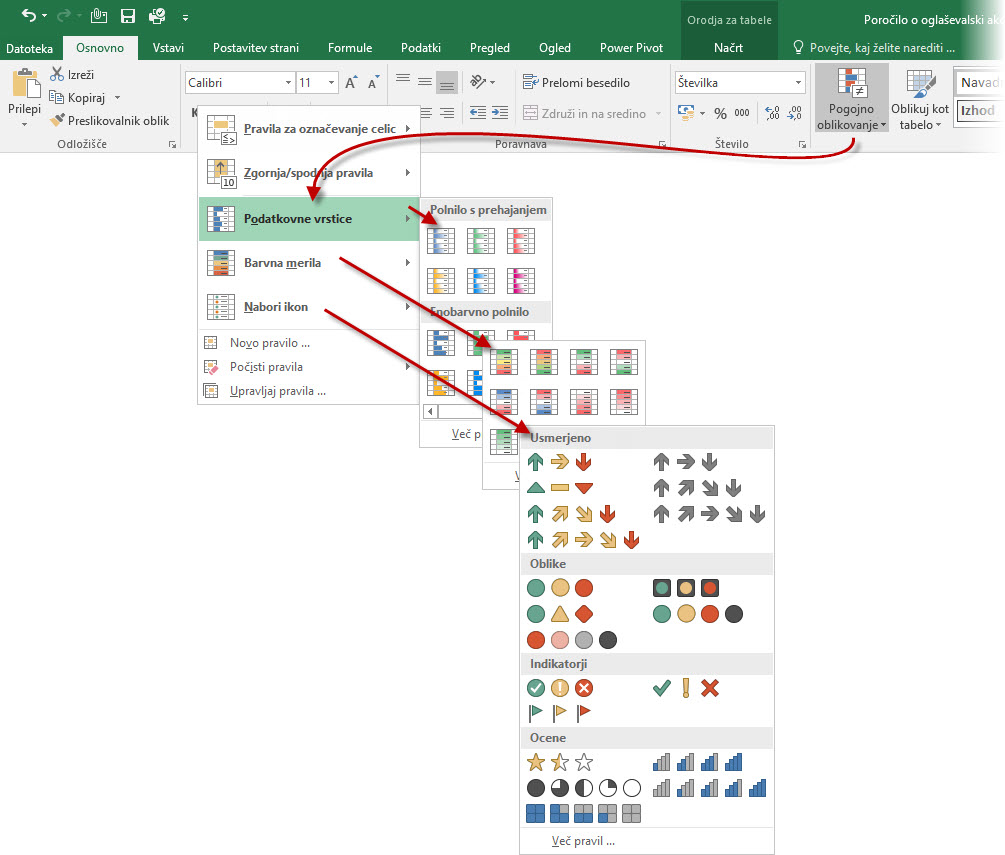The height and width of the screenshot is (855, 1005).
Task: Toggle Prelomi besedilo wrap text
Action: click(576, 83)
